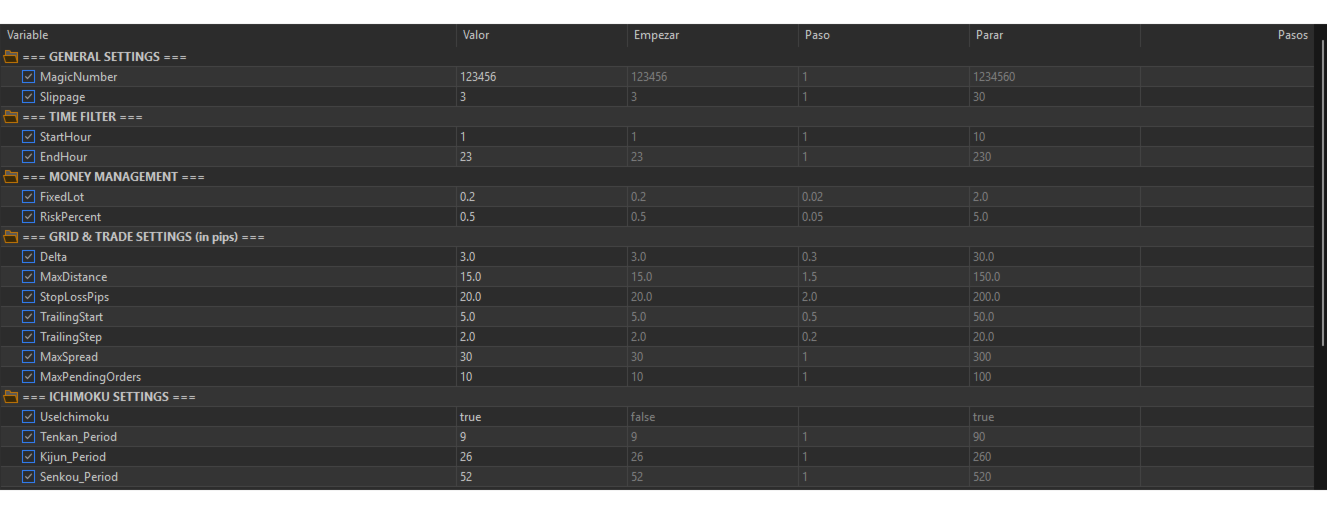Toggle the TrailingStart checkbox

click(28, 317)
